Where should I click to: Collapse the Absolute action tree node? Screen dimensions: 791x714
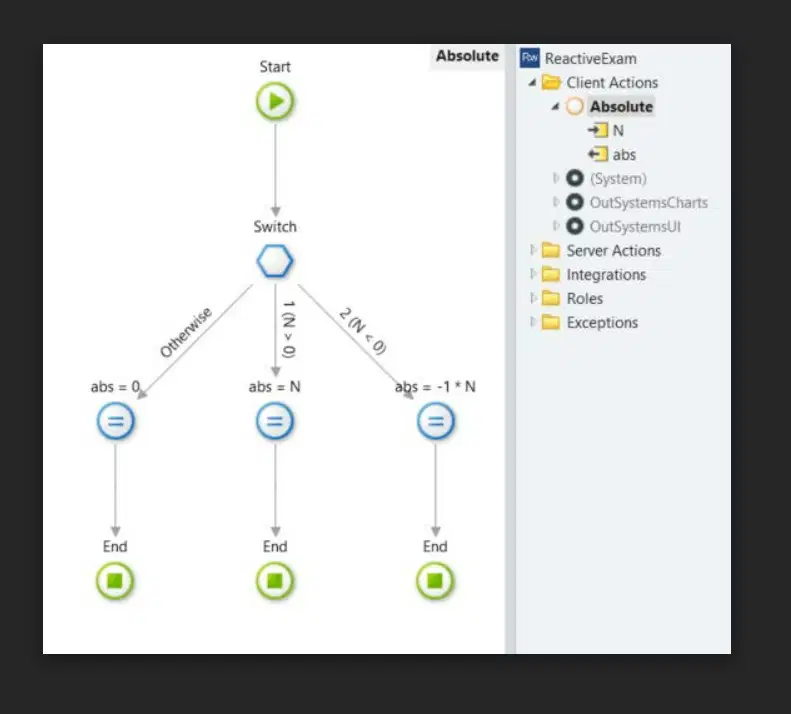(555, 106)
